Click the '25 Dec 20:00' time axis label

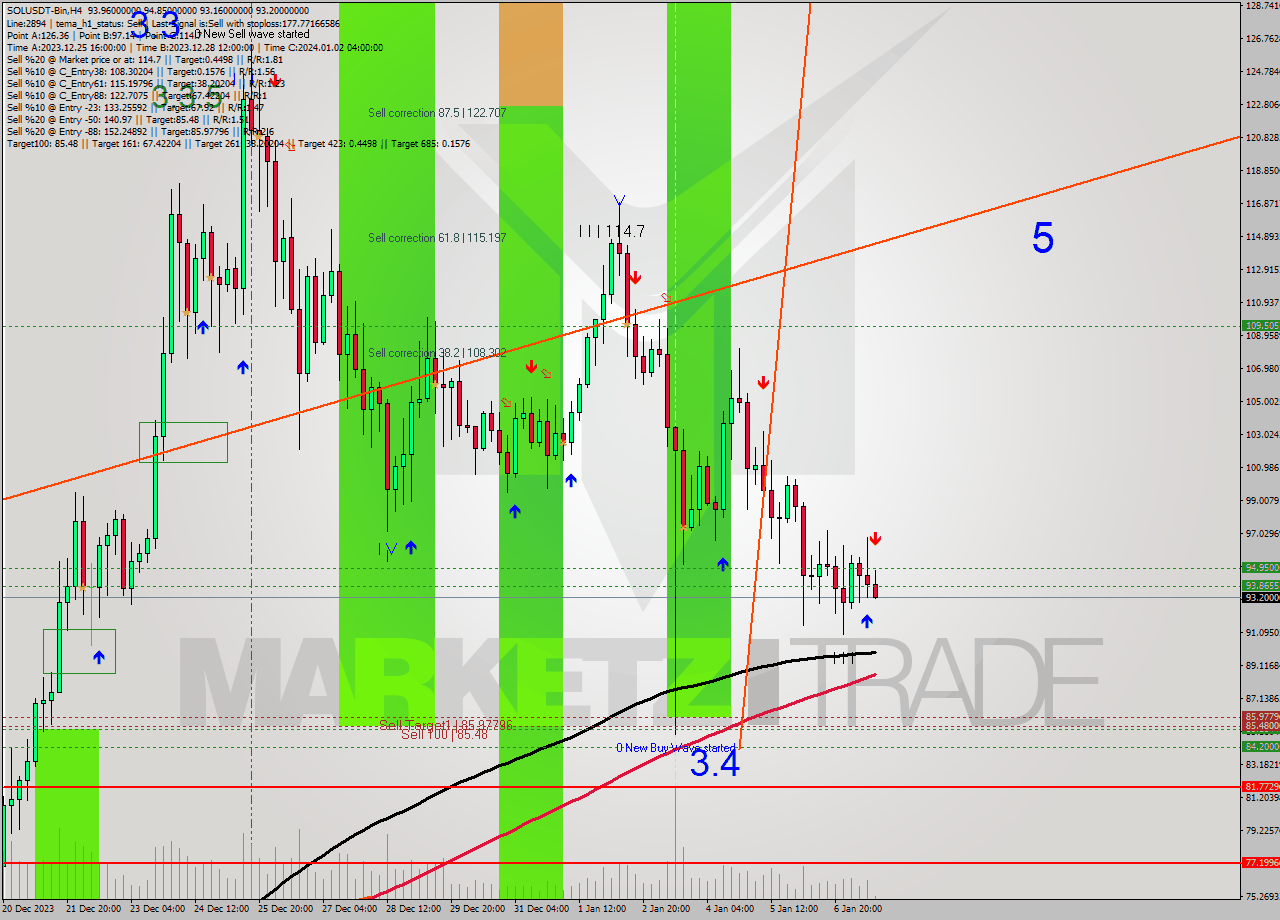pos(285,909)
